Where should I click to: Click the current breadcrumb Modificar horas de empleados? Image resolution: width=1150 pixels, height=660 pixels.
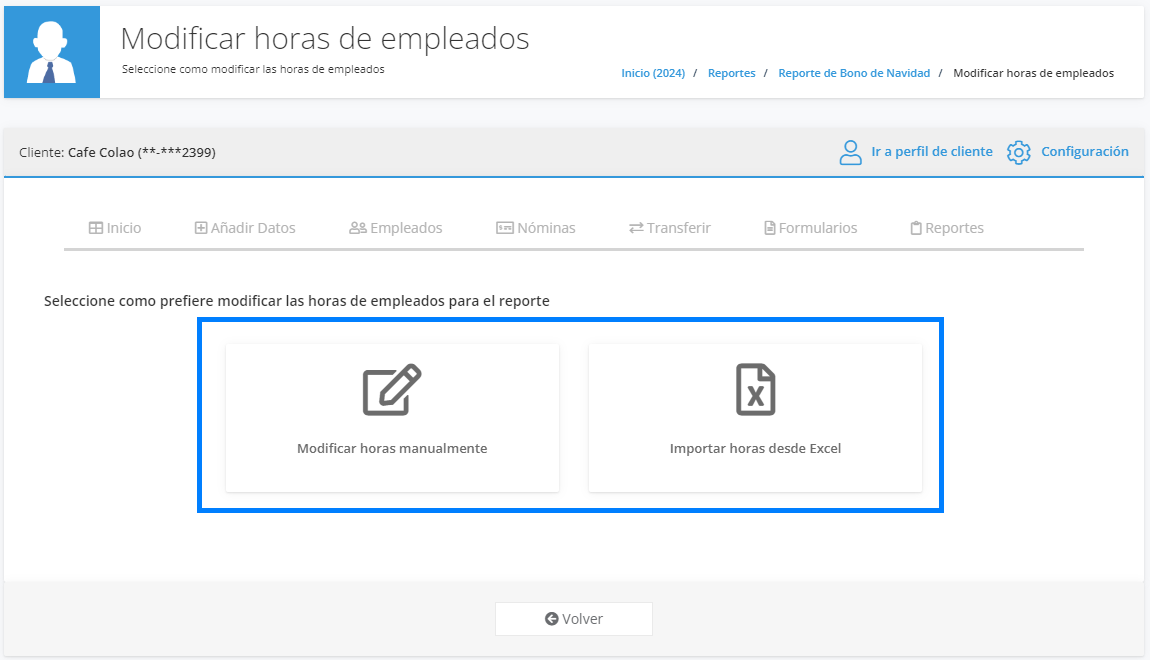[1033, 73]
